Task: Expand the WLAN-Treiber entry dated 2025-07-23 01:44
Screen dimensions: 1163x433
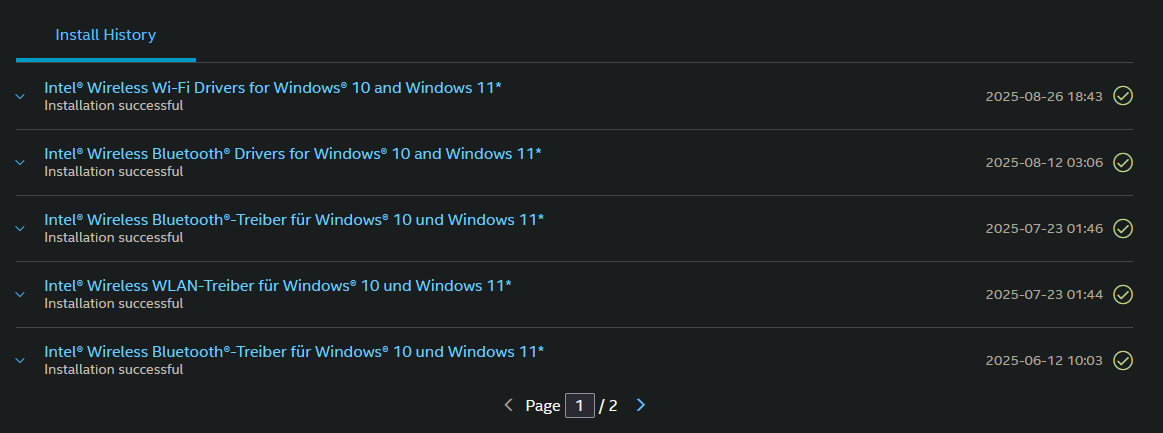Action: click(20, 294)
